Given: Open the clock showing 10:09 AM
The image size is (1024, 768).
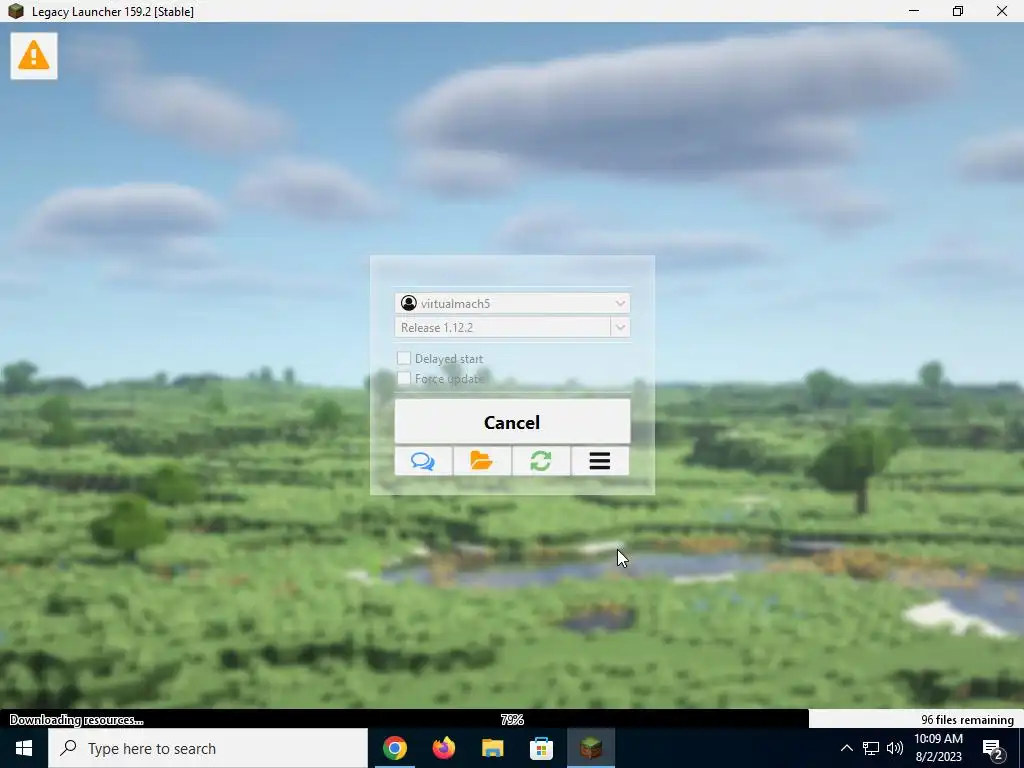Looking at the screenshot, I should [x=938, y=748].
